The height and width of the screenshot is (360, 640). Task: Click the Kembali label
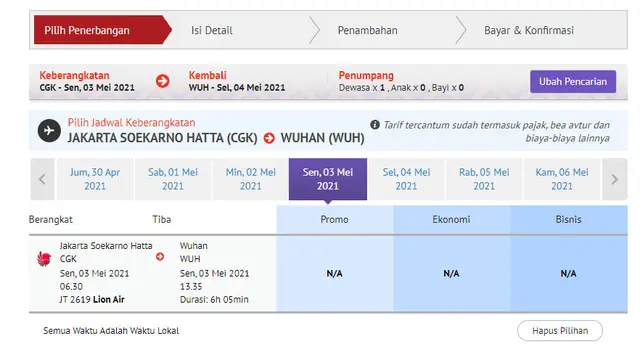click(207, 76)
